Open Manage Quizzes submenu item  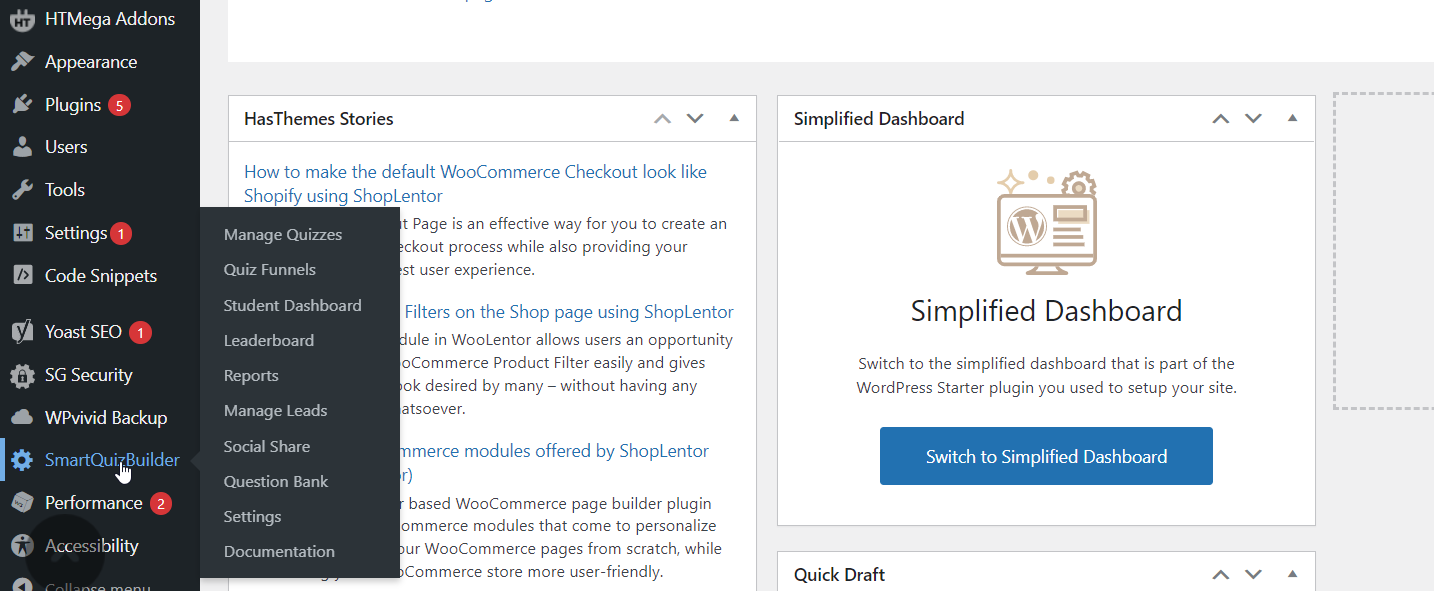283,235
